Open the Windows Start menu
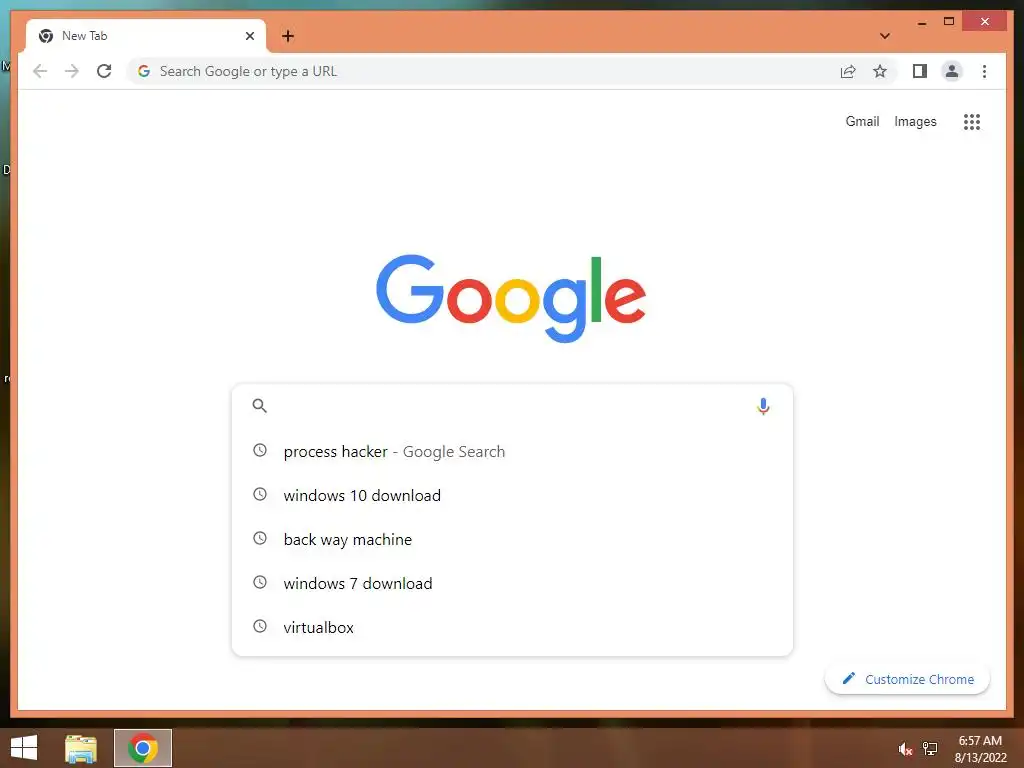Screen dimensions: 1024x768 coord(24,748)
